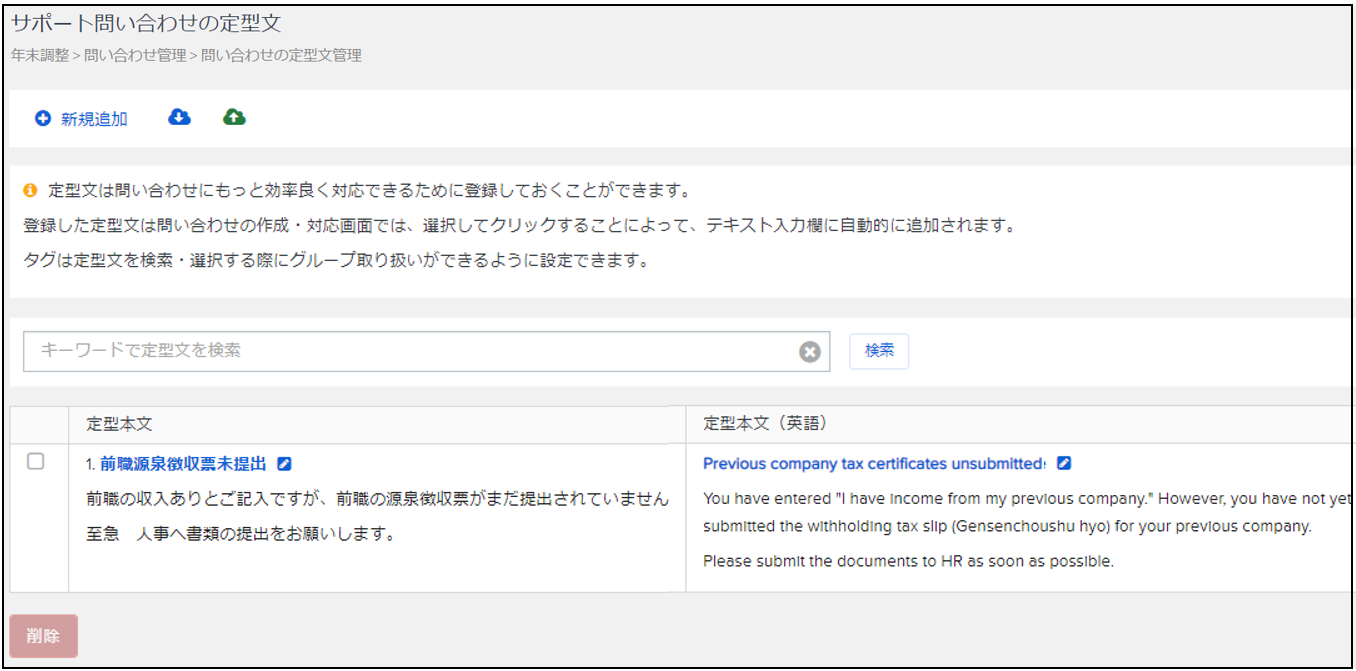Click the 新規追加 add-new button
Screen dimensions: 1356x671
pos(82,119)
